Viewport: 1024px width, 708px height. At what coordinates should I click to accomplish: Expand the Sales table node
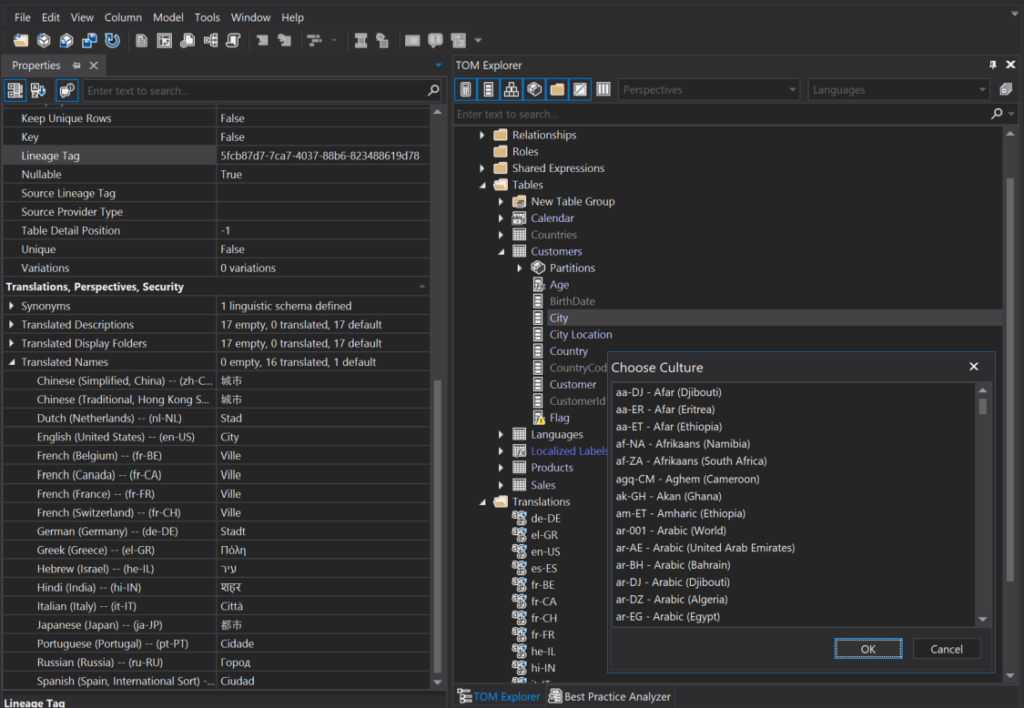coord(501,485)
